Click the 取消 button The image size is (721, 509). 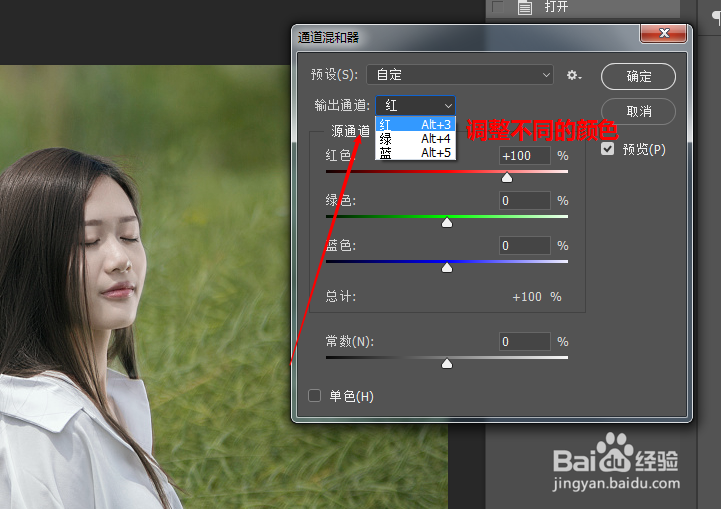[x=638, y=111]
